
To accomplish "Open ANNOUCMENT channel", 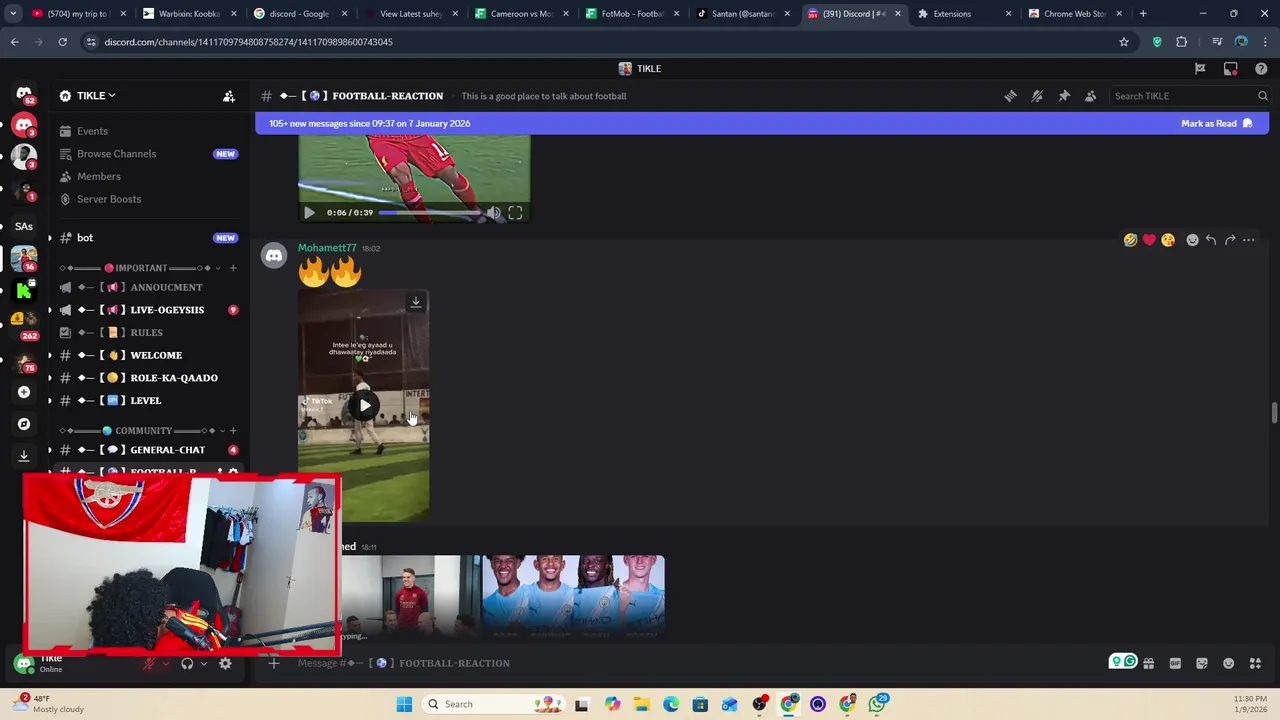I will click(x=148, y=287).
